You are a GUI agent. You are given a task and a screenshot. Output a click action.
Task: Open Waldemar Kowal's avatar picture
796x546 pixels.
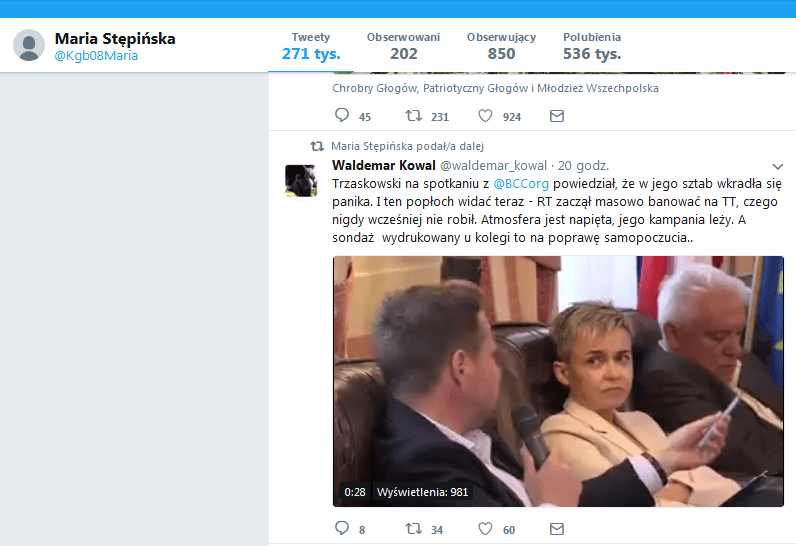pos(301,181)
